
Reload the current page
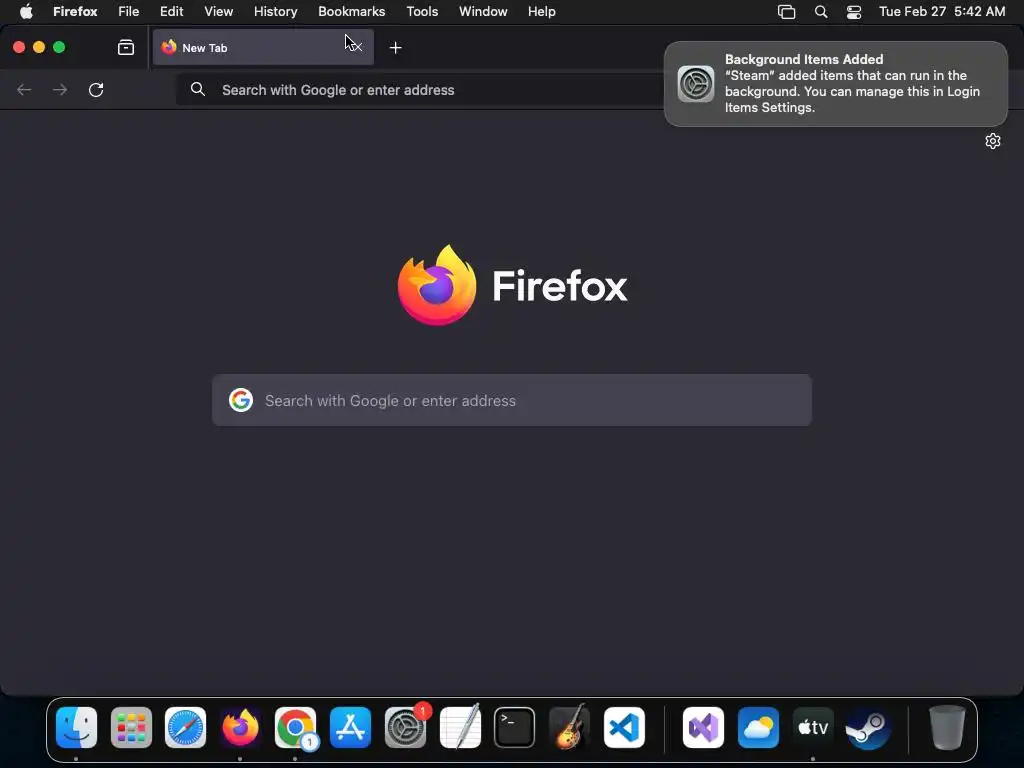(96, 89)
